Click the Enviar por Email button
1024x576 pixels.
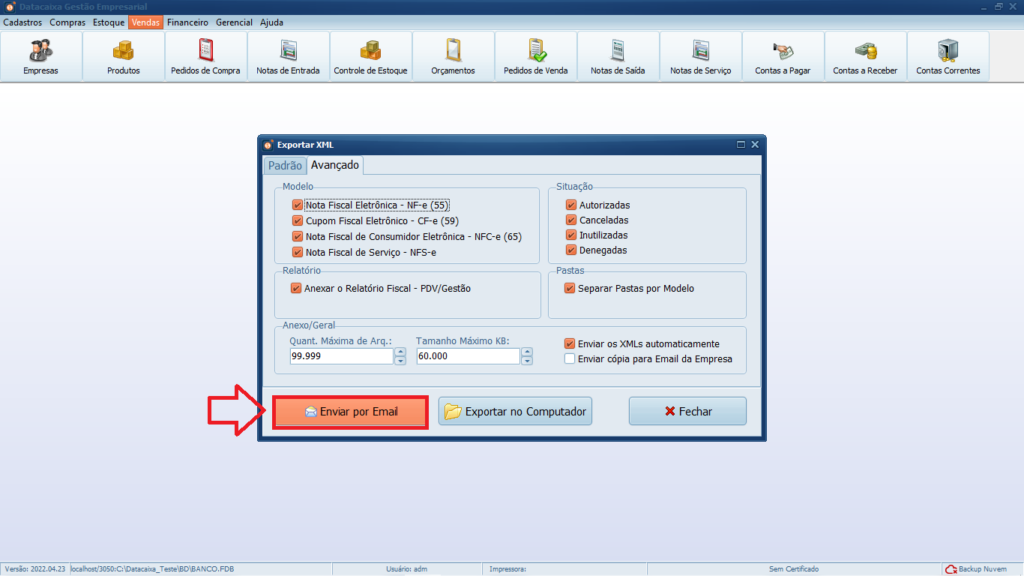tap(351, 412)
